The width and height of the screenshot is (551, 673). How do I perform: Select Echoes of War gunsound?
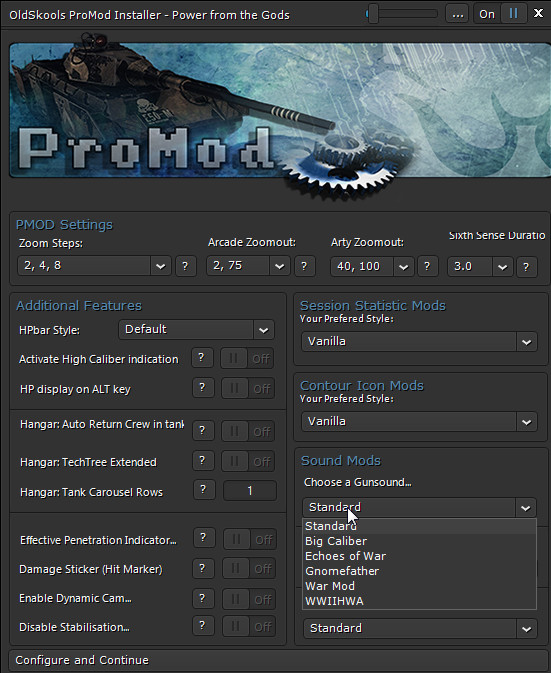pos(419,556)
